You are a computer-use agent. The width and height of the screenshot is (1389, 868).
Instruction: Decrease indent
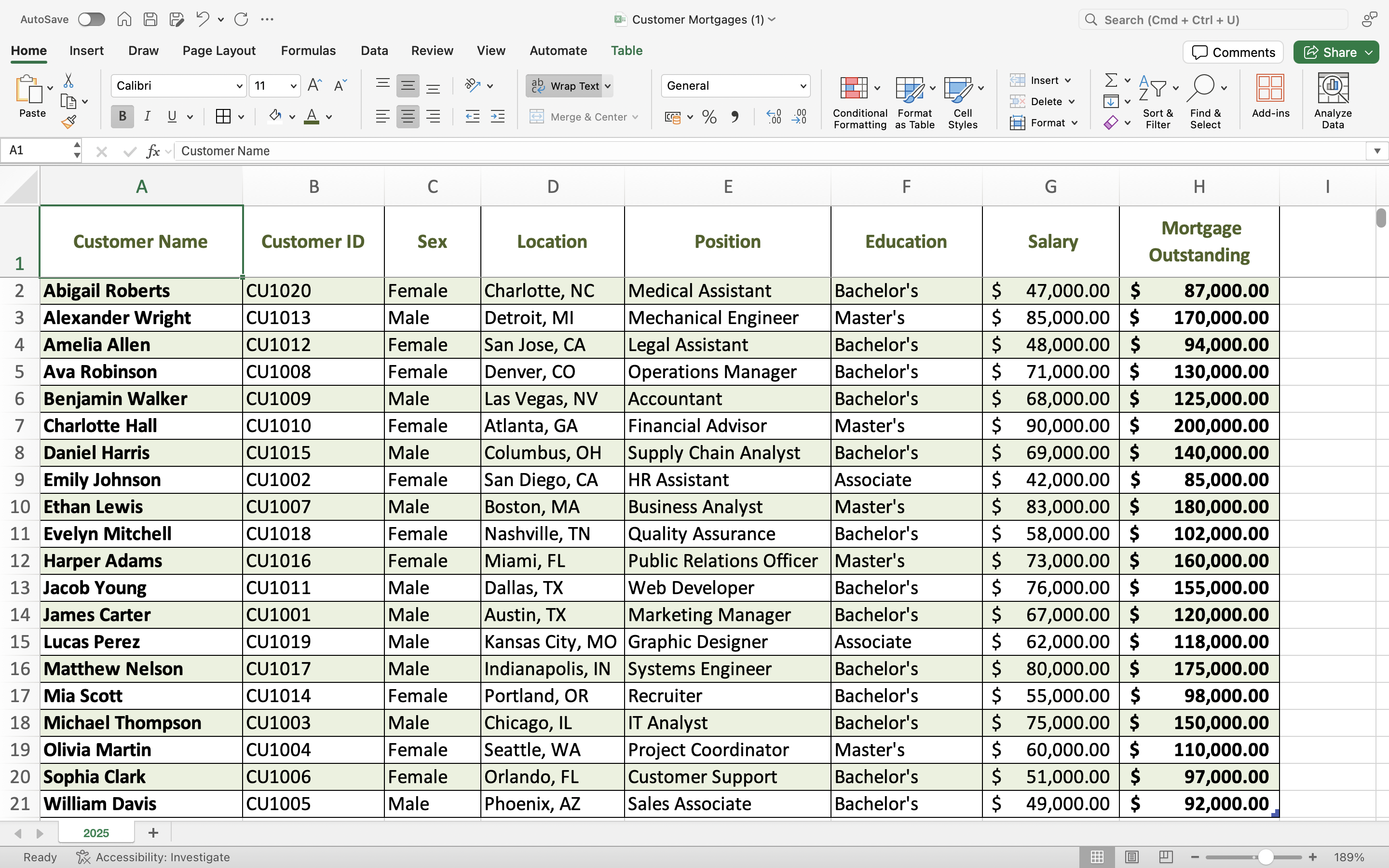[472, 117]
